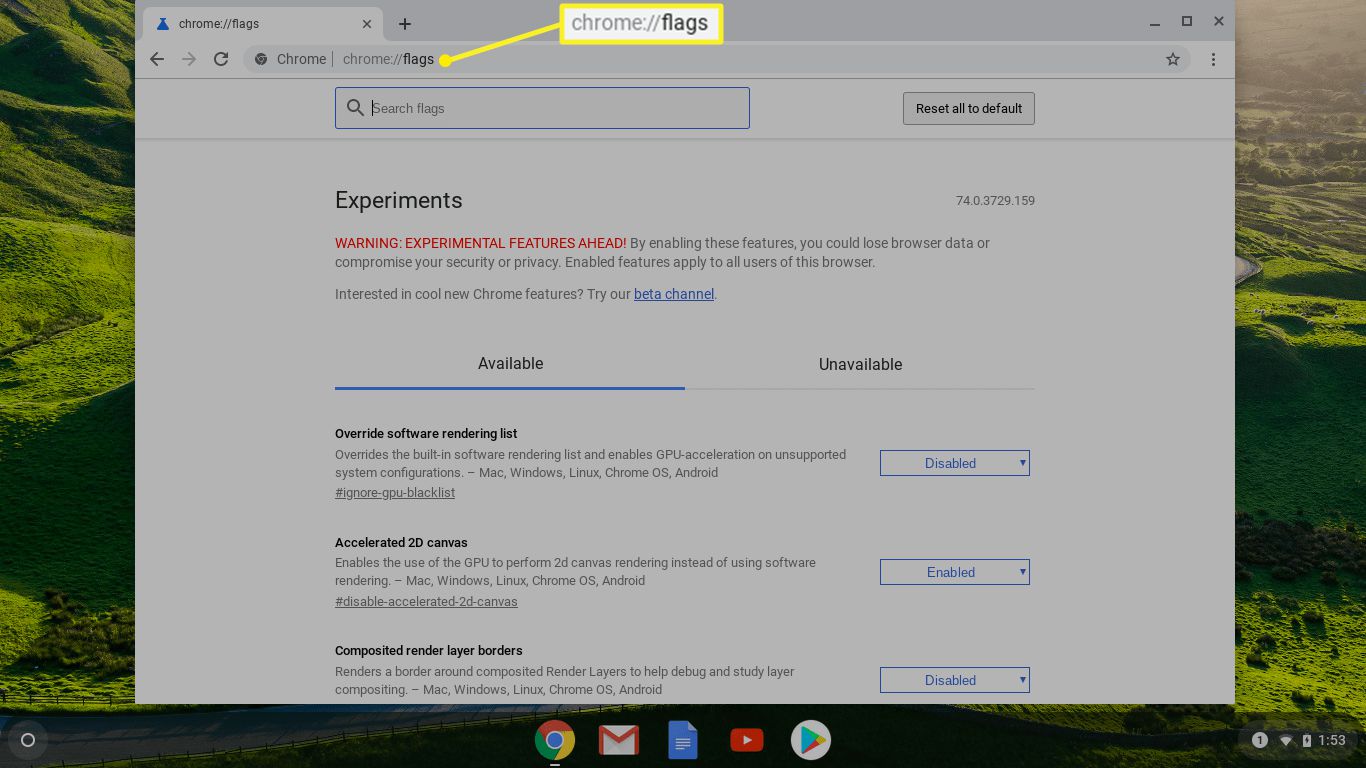The height and width of the screenshot is (768, 1366).
Task: Click Override software rendering list title
Action: click(x=426, y=434)
